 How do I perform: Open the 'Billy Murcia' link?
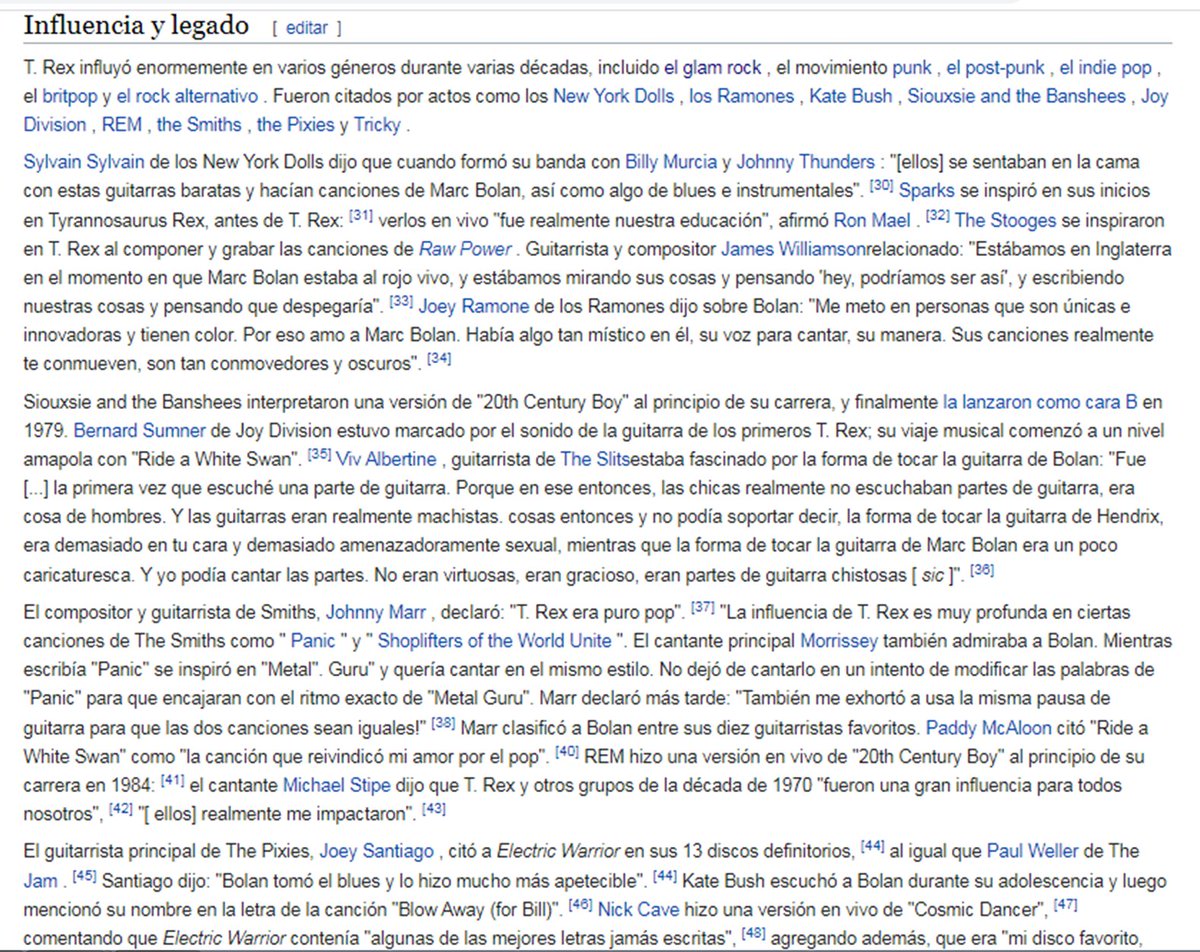point(672,161)
